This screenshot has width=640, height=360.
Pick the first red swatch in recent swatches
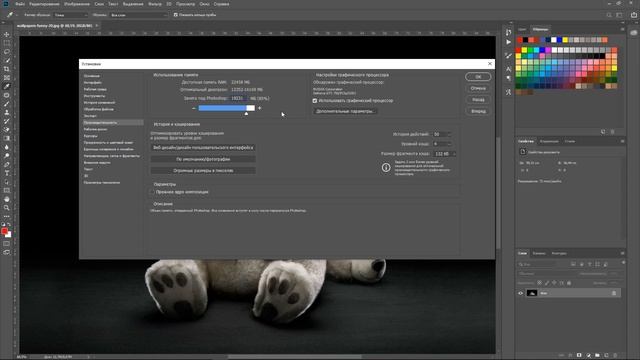tap(520, 40)
